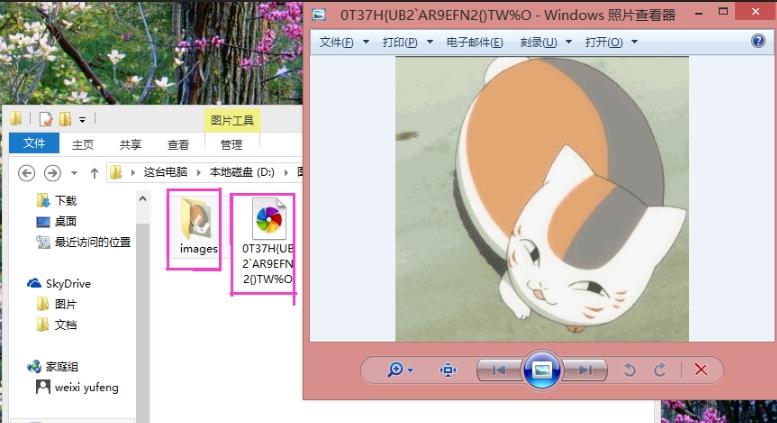Image resolution: width=777 pixels, height=423 pixels.
Task: Go back in Explorer navigation
Action: coord(26,173)
